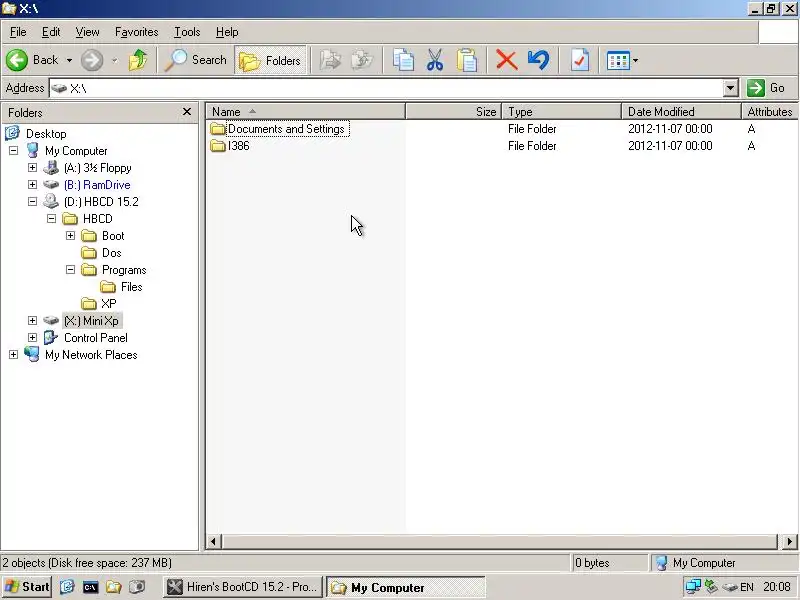
Task: Open the Help menu
Action: [x=227, y=32]
